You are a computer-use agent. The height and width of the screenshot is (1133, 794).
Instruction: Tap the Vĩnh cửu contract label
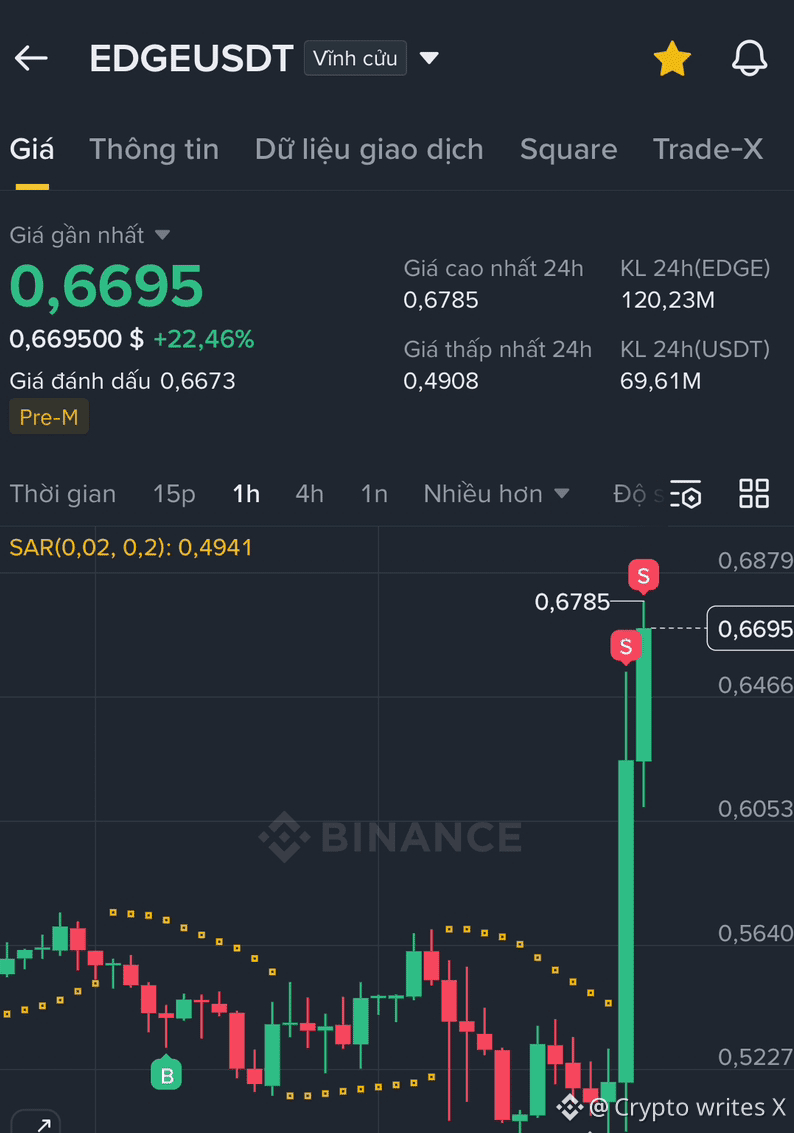point(355,58)
